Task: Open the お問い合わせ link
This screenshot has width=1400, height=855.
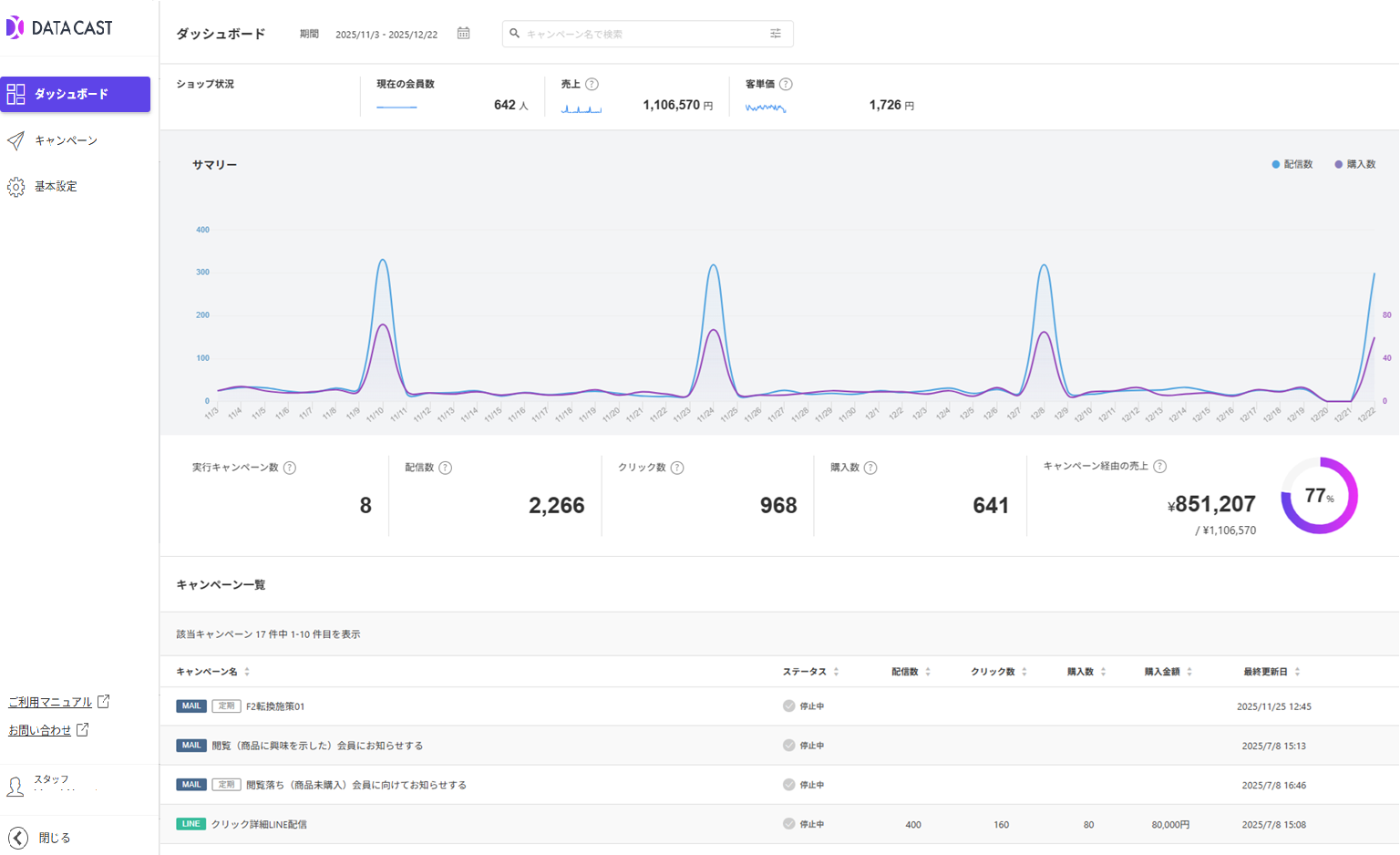Action: coord(40,730)
